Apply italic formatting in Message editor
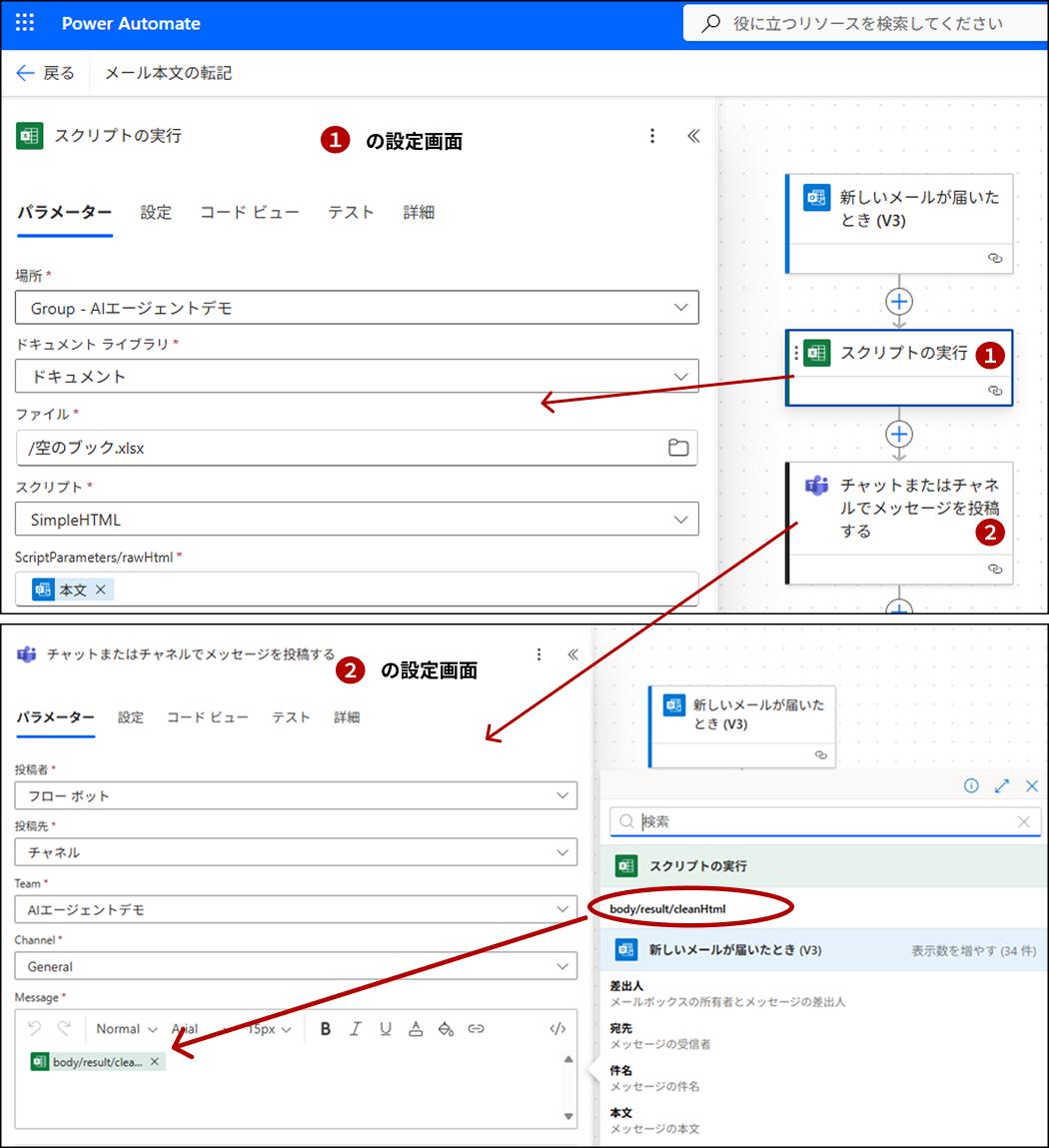Screen dimensions: 1049x1148 [355, 1029]
